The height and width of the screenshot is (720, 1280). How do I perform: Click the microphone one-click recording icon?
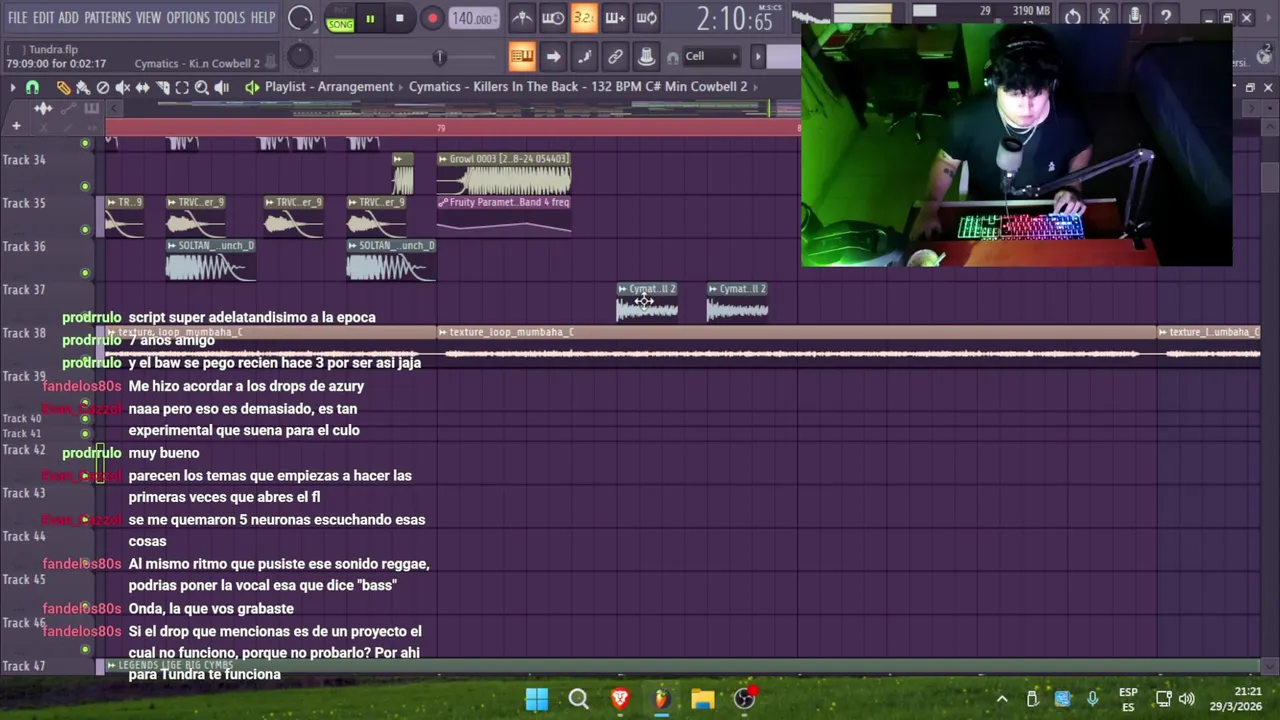click(x=1135, y=17)
